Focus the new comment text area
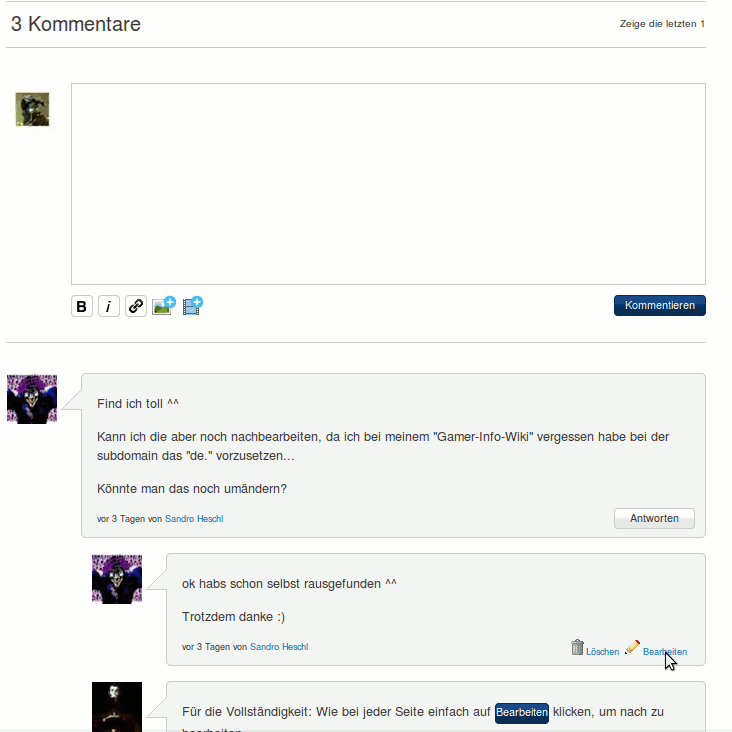 [x=388, y=184]
